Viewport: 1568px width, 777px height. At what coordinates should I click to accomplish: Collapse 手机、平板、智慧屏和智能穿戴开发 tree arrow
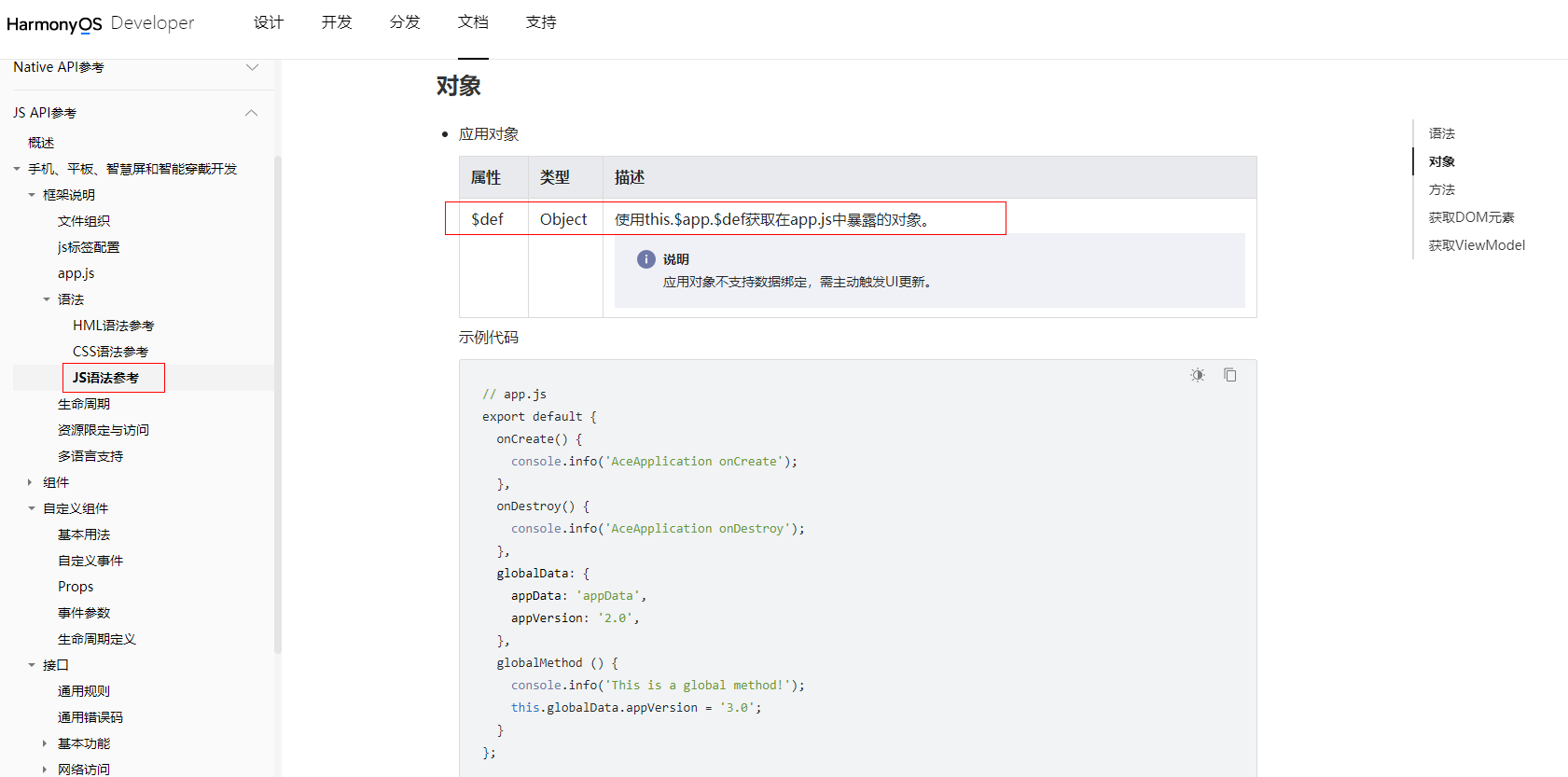[x=17, y=169]
